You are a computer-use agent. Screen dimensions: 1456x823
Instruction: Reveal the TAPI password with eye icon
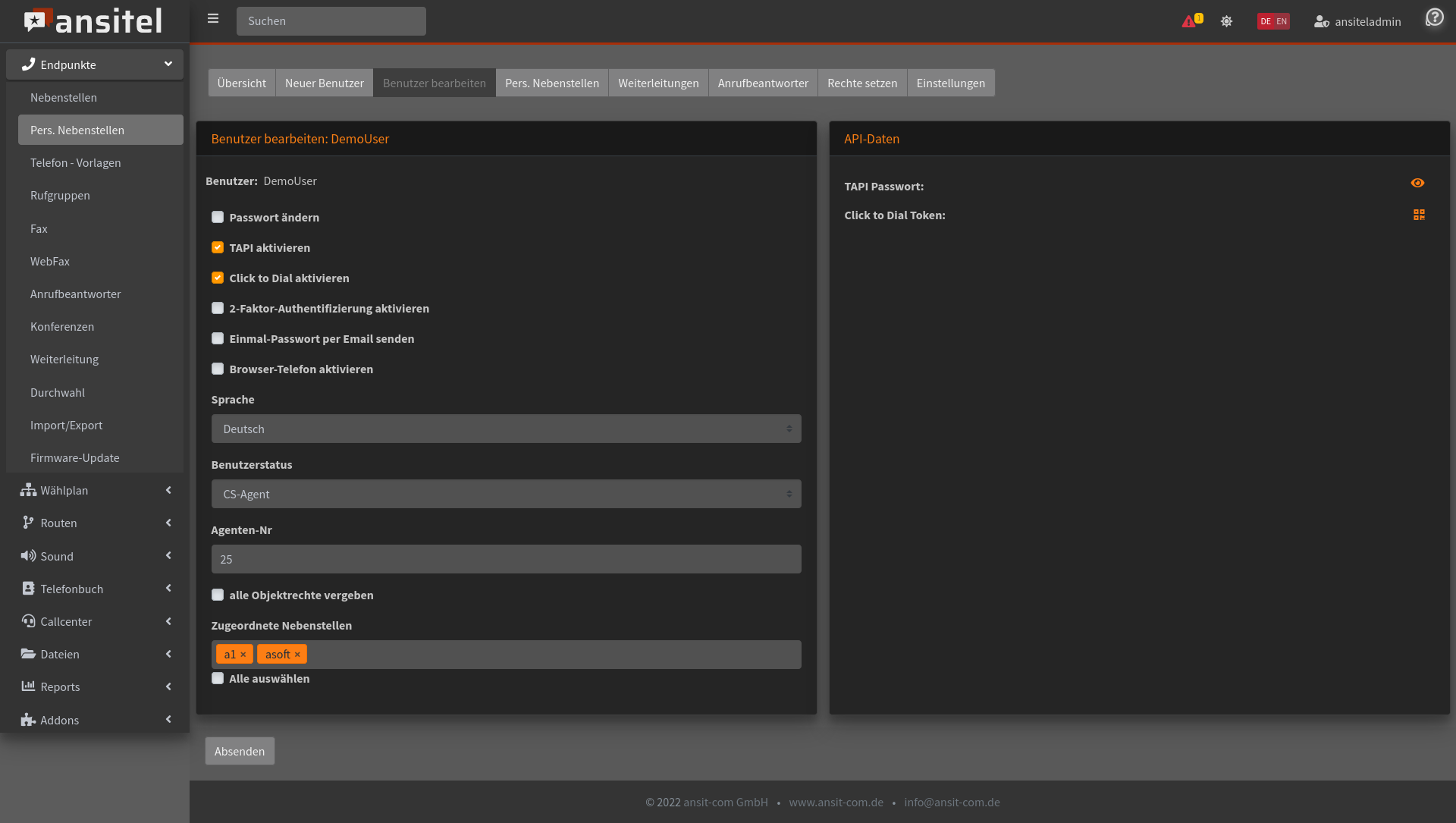[x=1417, y=183]
